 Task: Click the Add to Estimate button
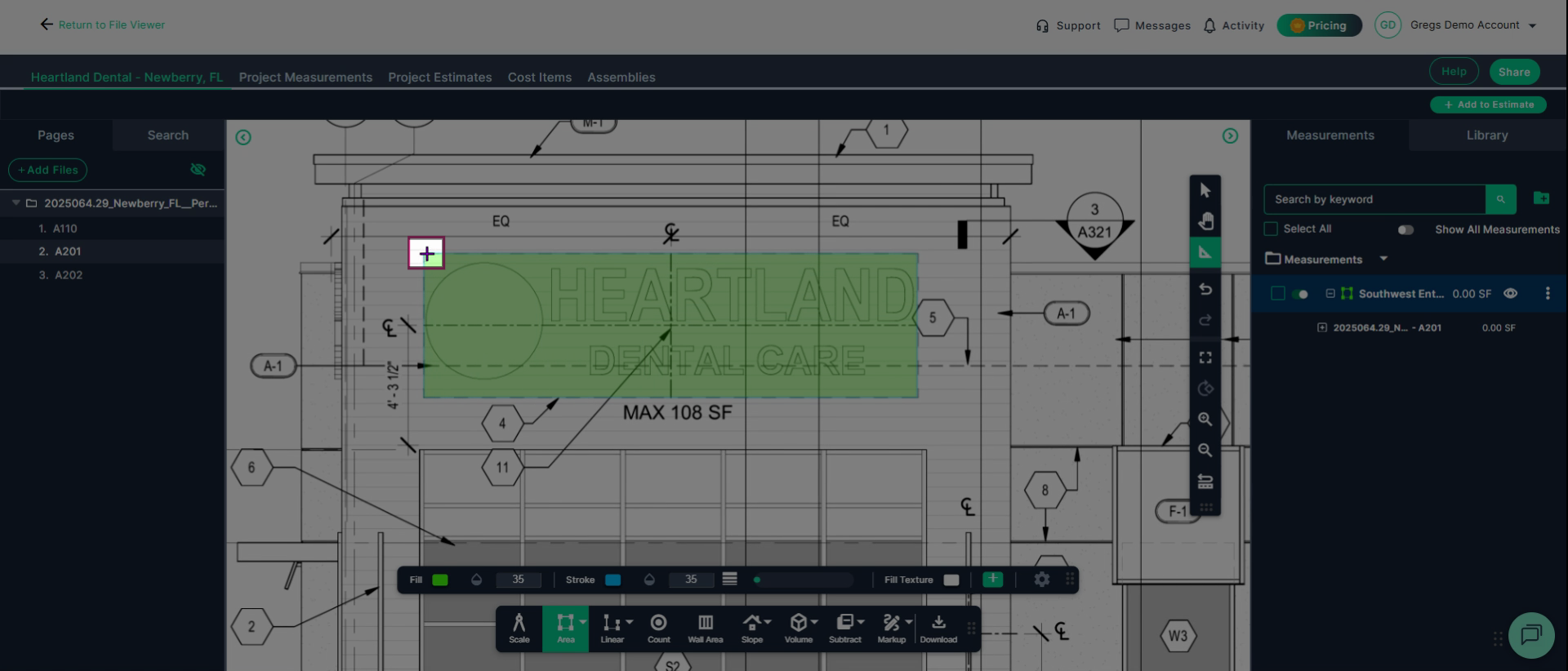1489,104
